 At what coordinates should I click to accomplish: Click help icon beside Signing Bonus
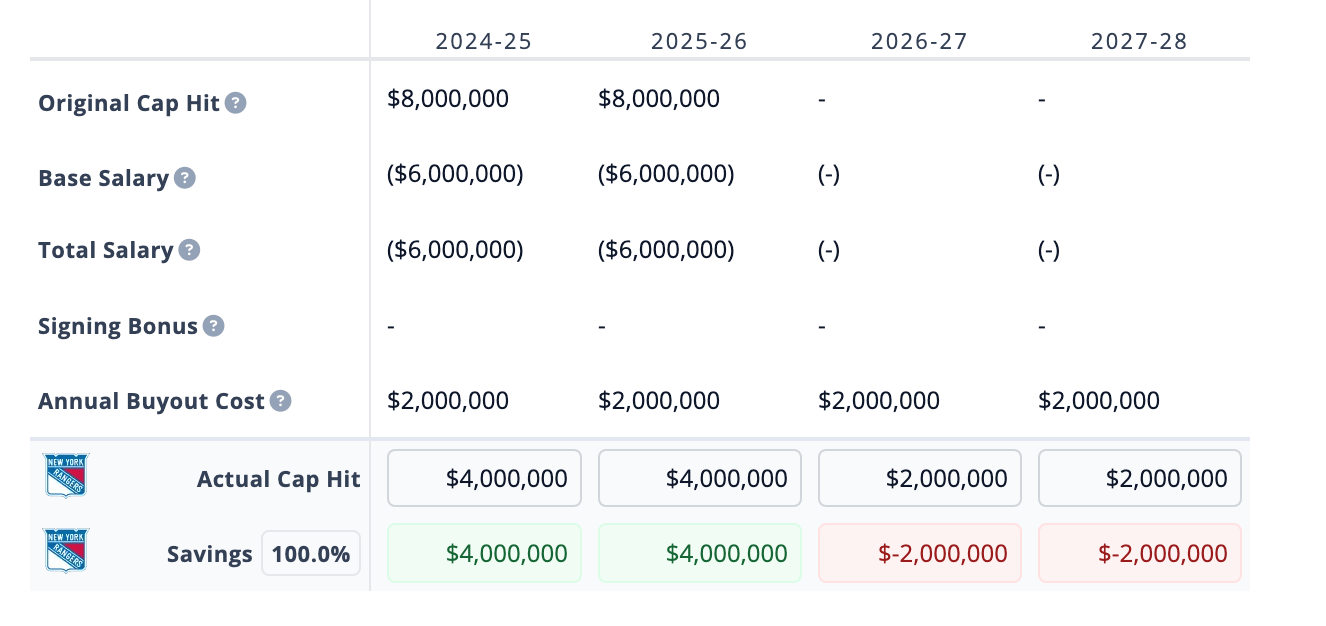pyautogui.click(x=213, y=326)
